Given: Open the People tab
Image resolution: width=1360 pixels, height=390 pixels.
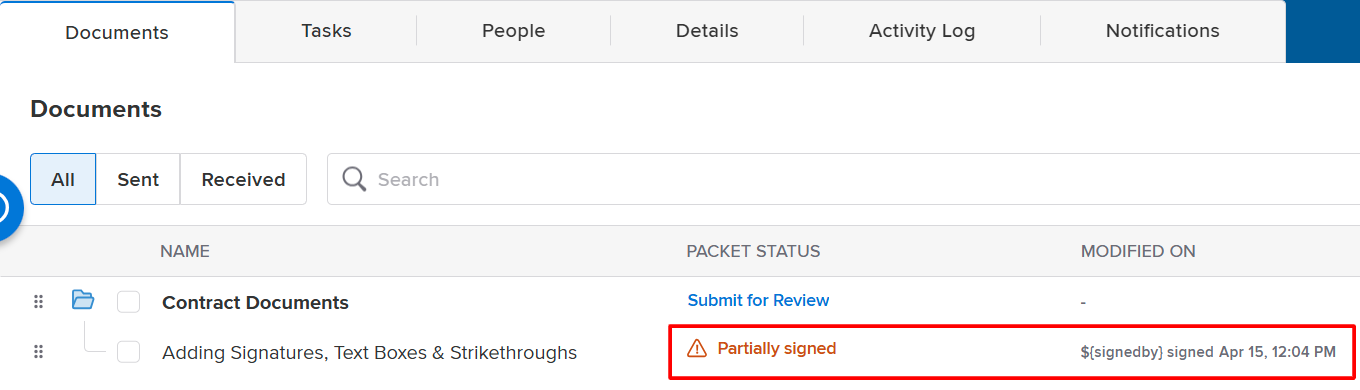Looking at the screenshot, I should click(x=513, y=31).
